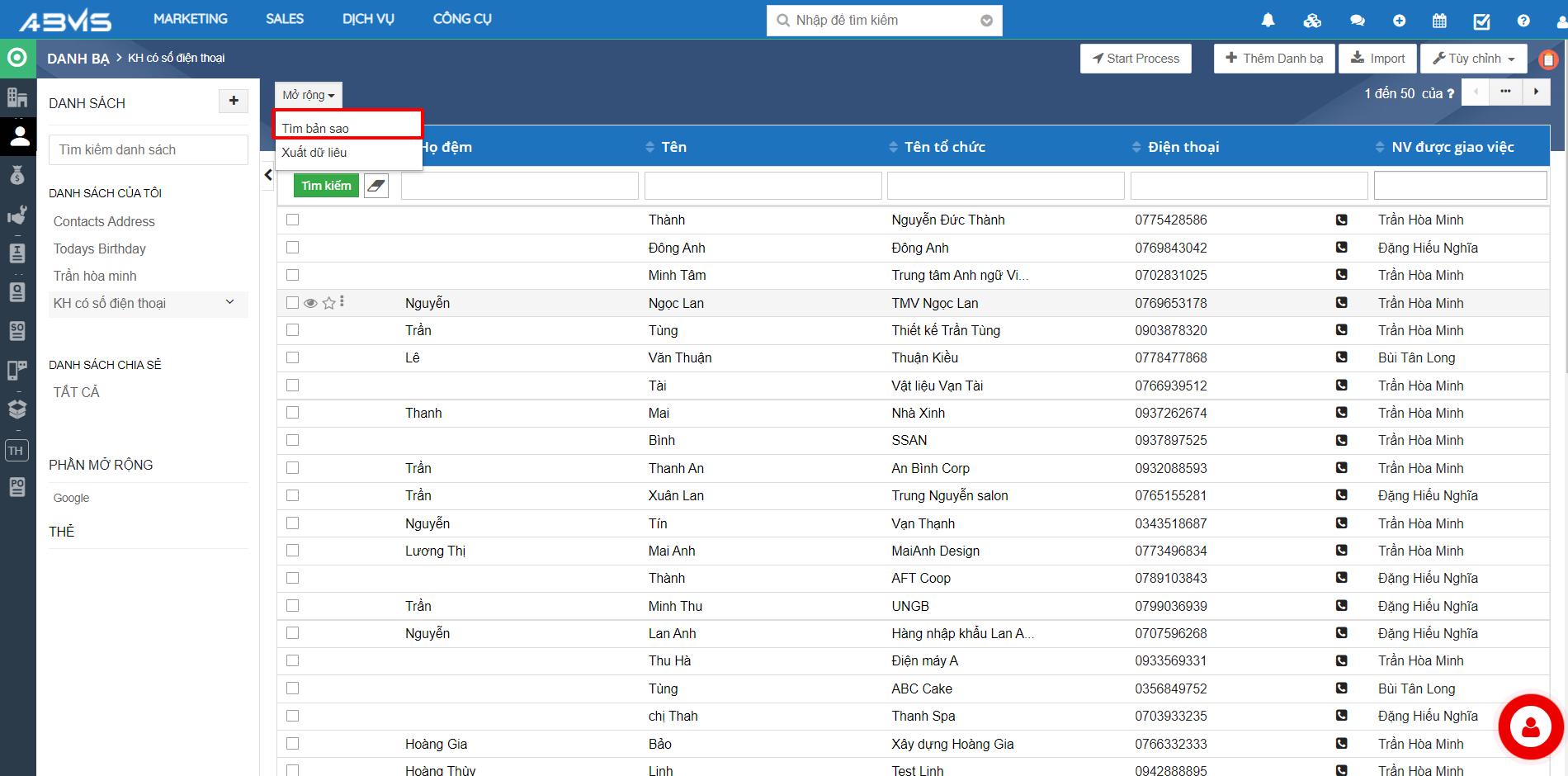Choose Tìm bản sao menu item
The width and height of the screenshot is (1568, 776).
[347, 128]
